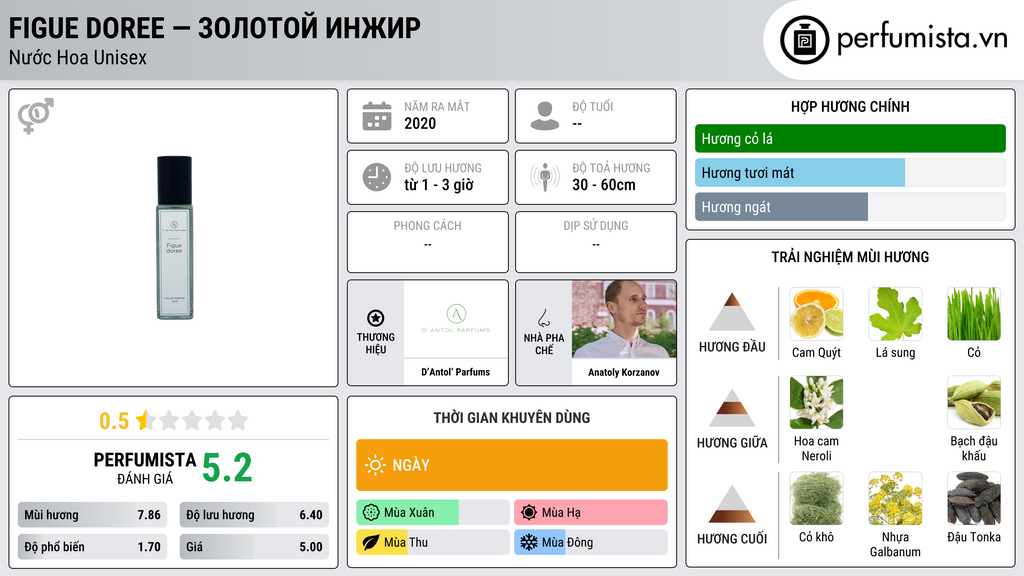Select the Nhựa Galbanum note image
1024x576 pixels.
click(895, 499)
